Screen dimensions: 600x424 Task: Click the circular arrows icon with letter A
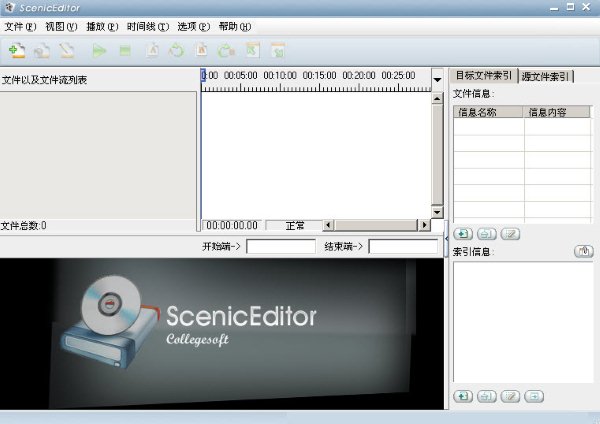(176, 51)
